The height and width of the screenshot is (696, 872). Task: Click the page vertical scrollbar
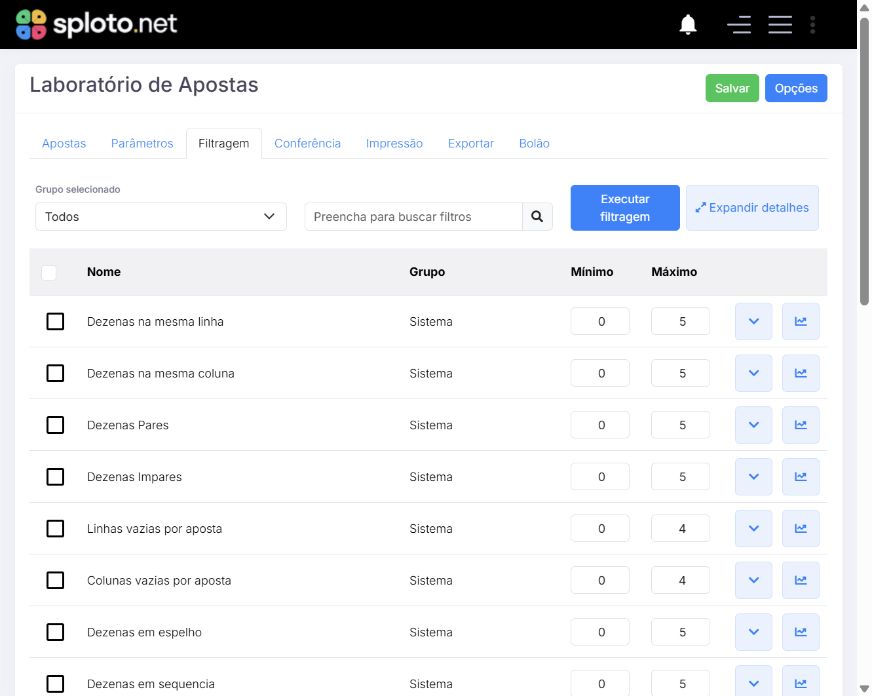click(x=864, y=161)
